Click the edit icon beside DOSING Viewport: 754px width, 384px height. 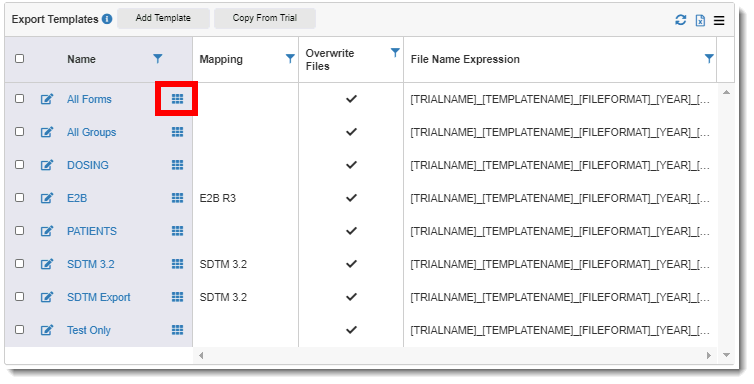pos(47,165)
